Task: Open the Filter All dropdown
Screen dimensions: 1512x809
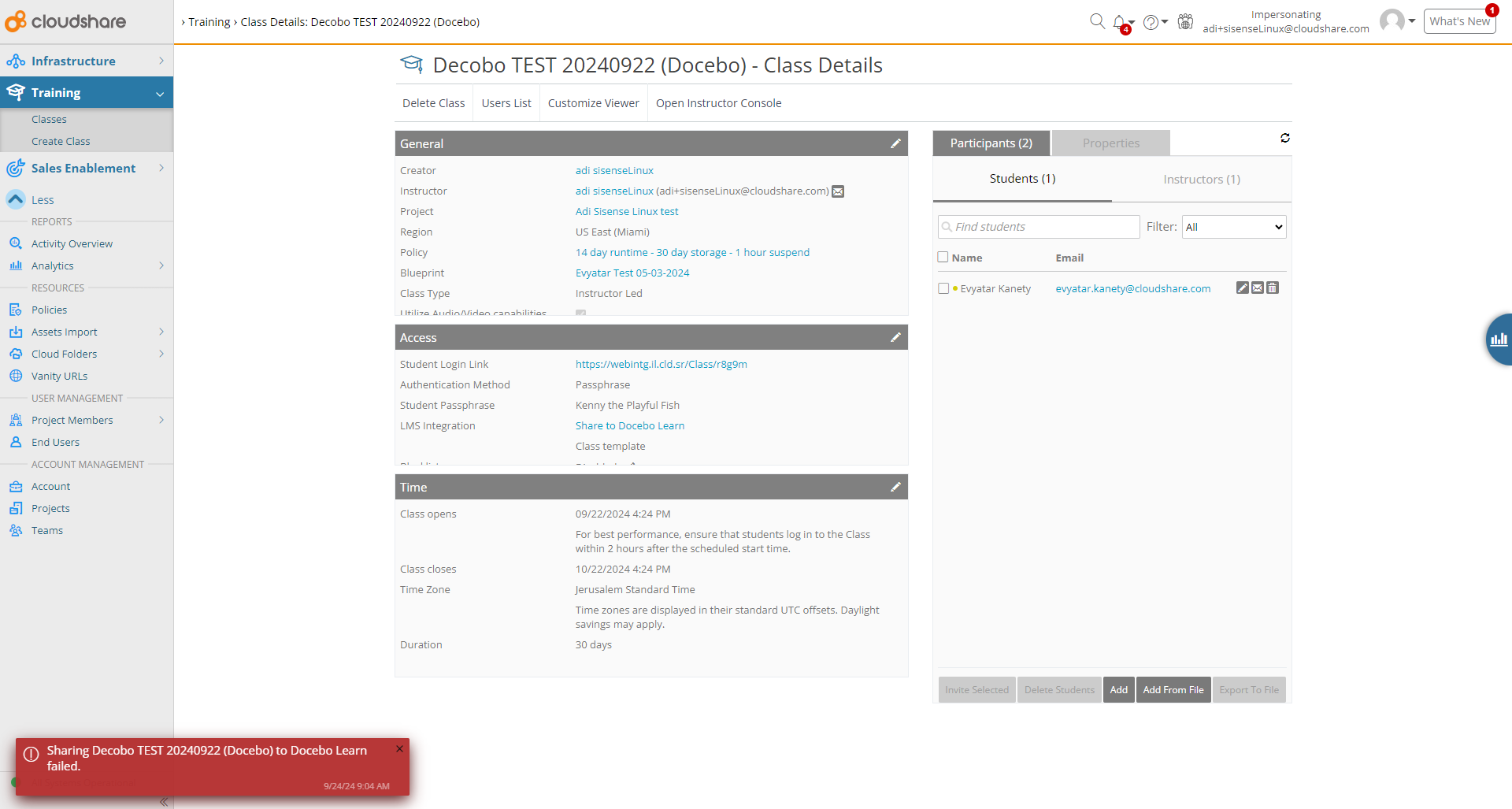Action: [x=1234, y=227]
